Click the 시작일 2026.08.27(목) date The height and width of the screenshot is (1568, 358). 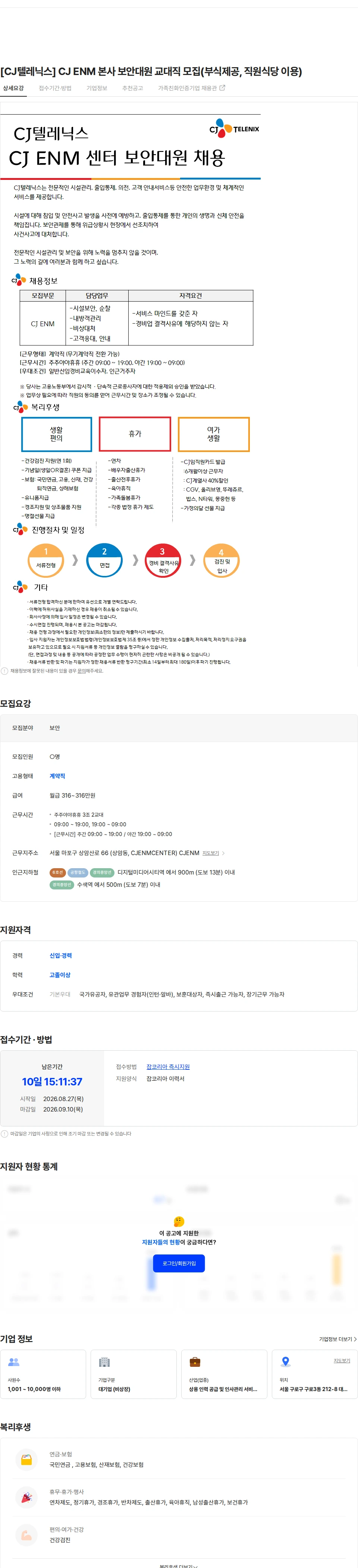(x=52, y=1099)
